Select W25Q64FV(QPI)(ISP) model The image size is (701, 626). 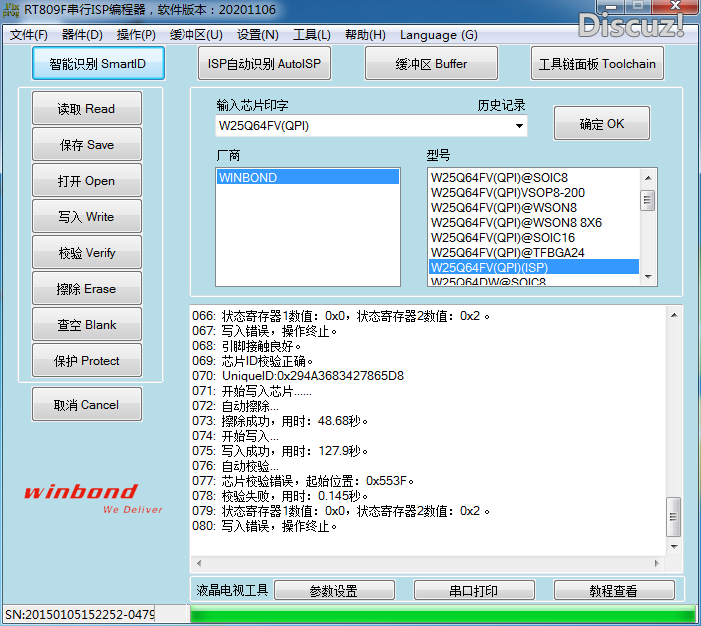(534, 267)
